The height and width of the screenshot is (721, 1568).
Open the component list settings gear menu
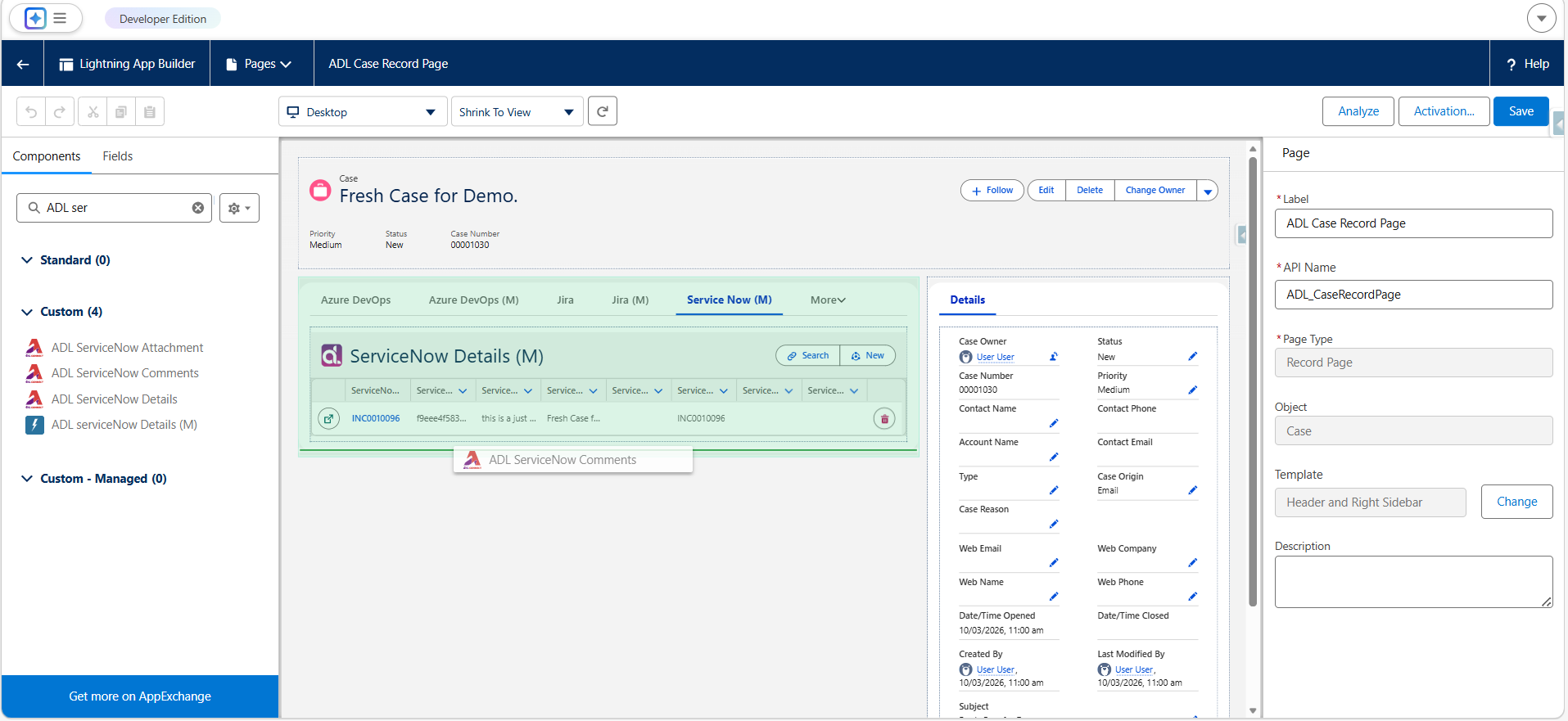coord(239,208)
